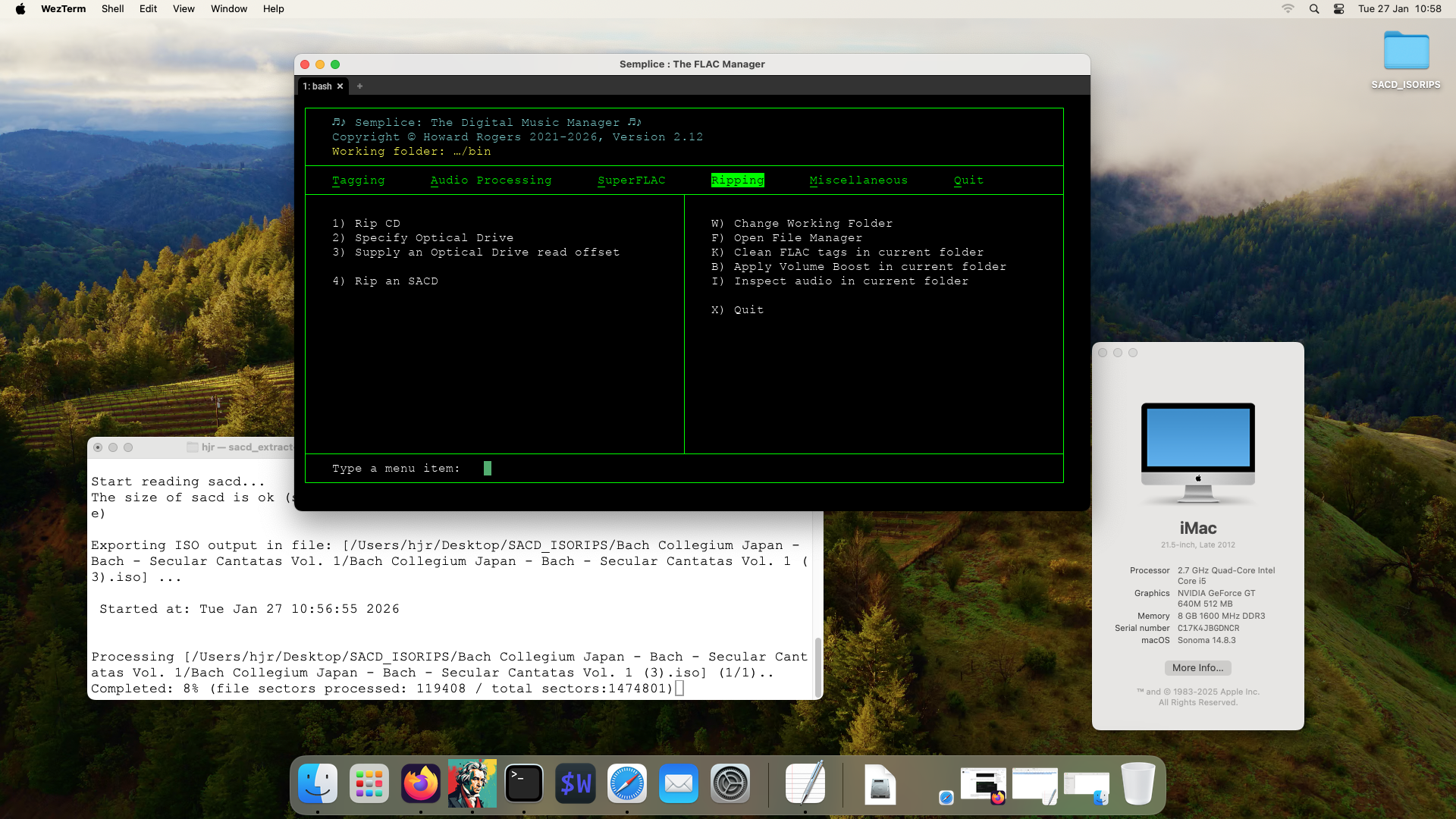Open the Shell menu in the menu bar

(112, 8)
